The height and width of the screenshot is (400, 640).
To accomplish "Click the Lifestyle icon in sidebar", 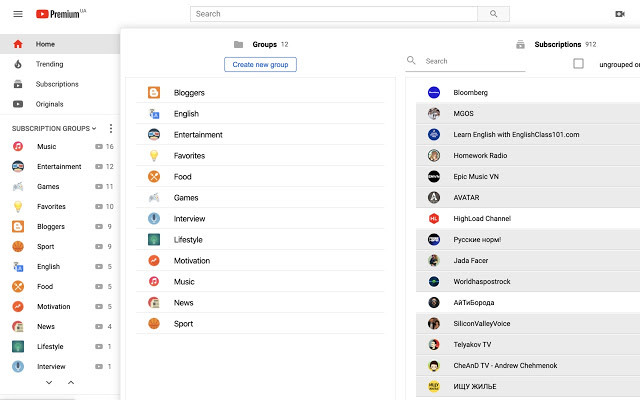I will click(18, 347).
